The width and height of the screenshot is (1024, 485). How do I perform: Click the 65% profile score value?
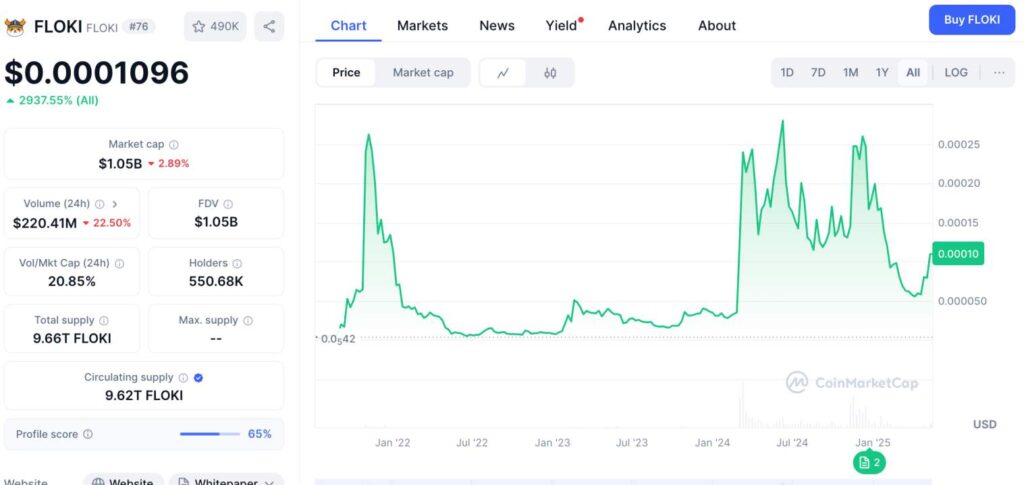[x=260, y=434]
